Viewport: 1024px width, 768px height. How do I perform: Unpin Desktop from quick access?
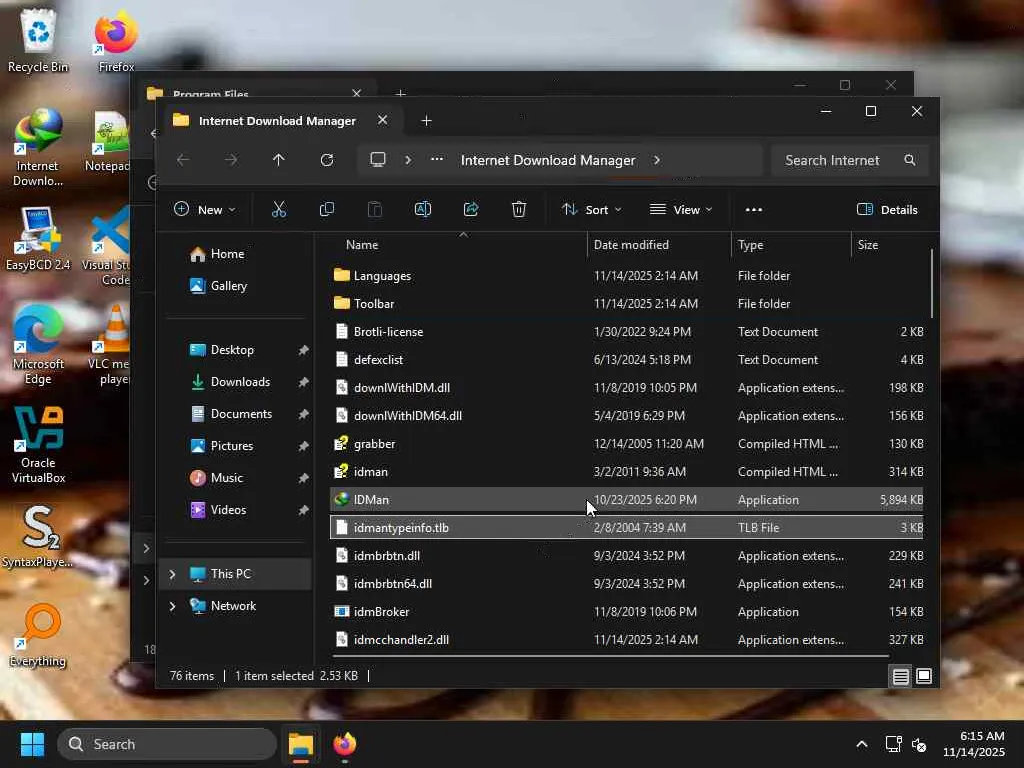(303, 350)
